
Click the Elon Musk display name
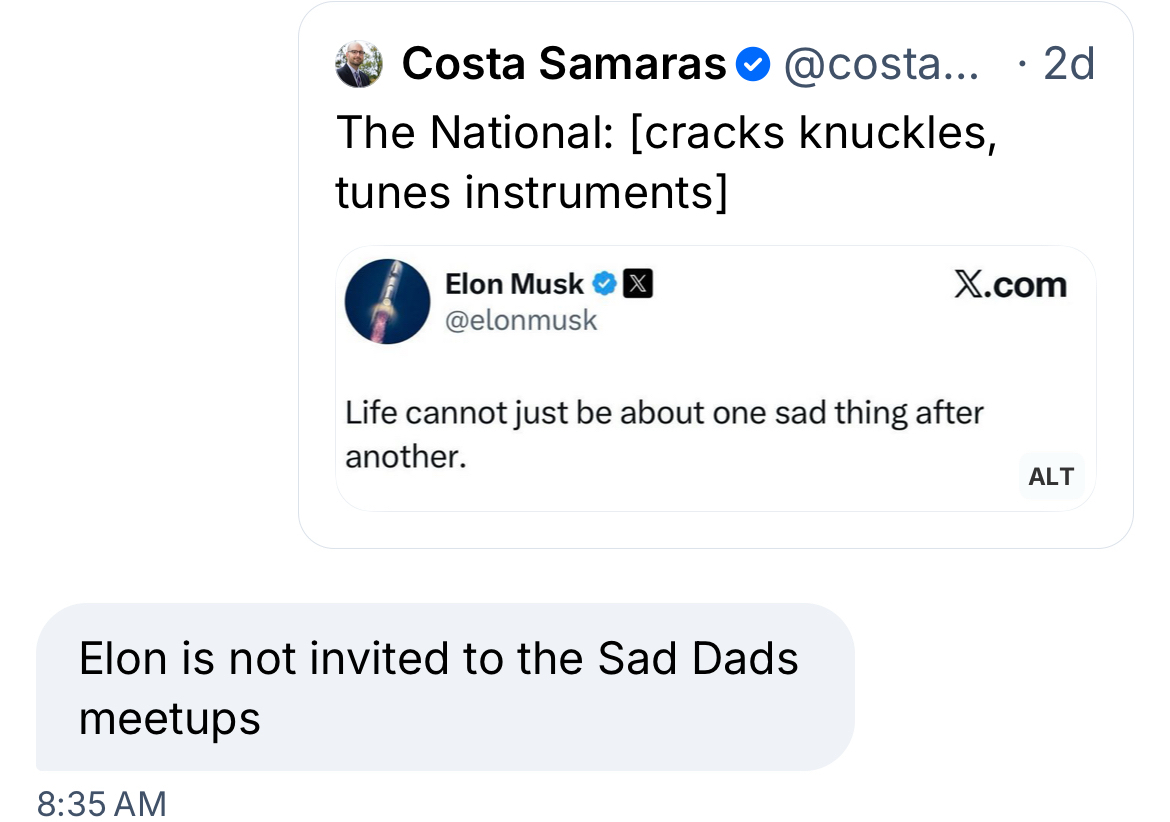pyautogui.click(x=514, y=285)
